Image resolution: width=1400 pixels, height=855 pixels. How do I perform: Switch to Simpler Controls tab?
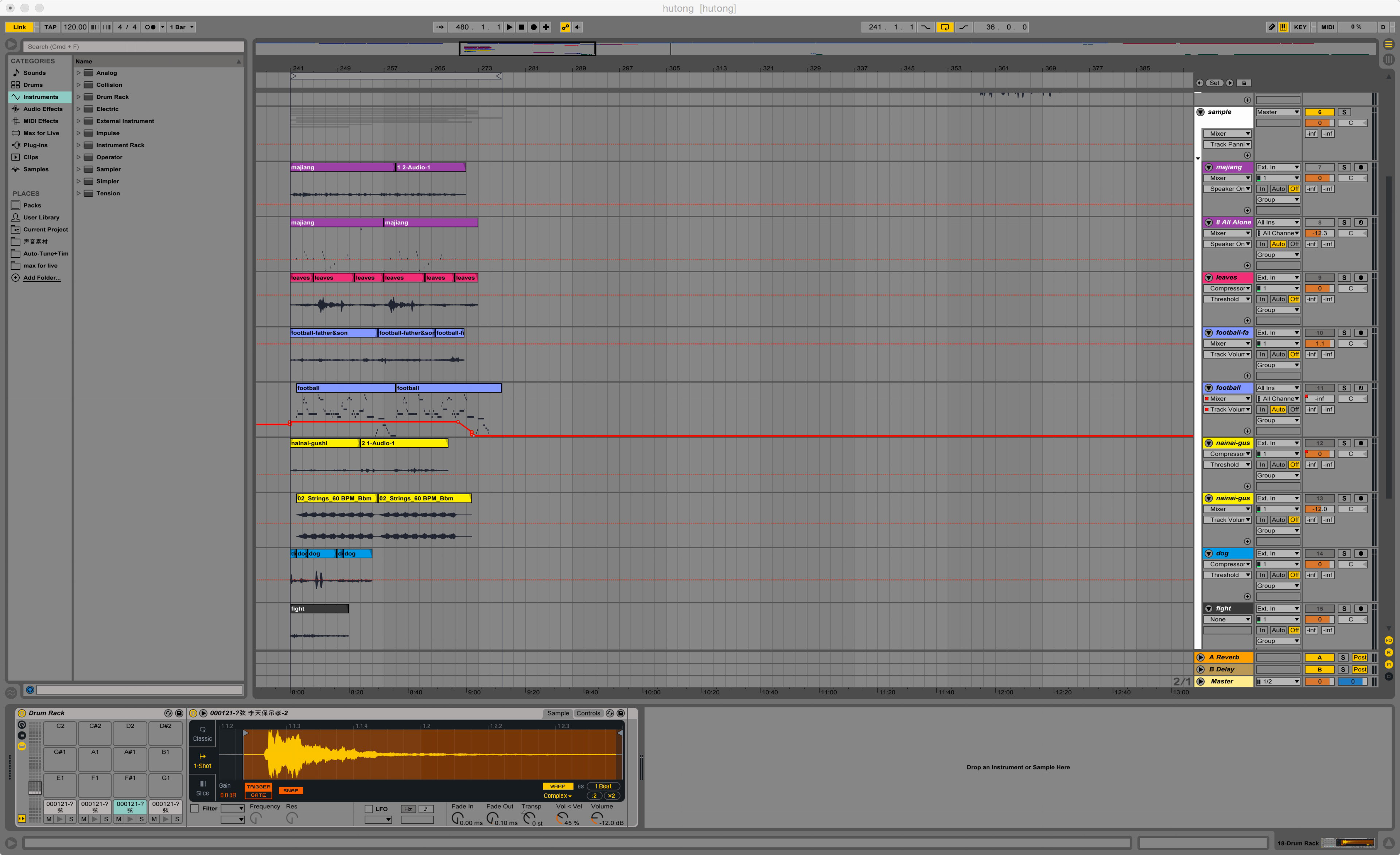click(588, 713)
